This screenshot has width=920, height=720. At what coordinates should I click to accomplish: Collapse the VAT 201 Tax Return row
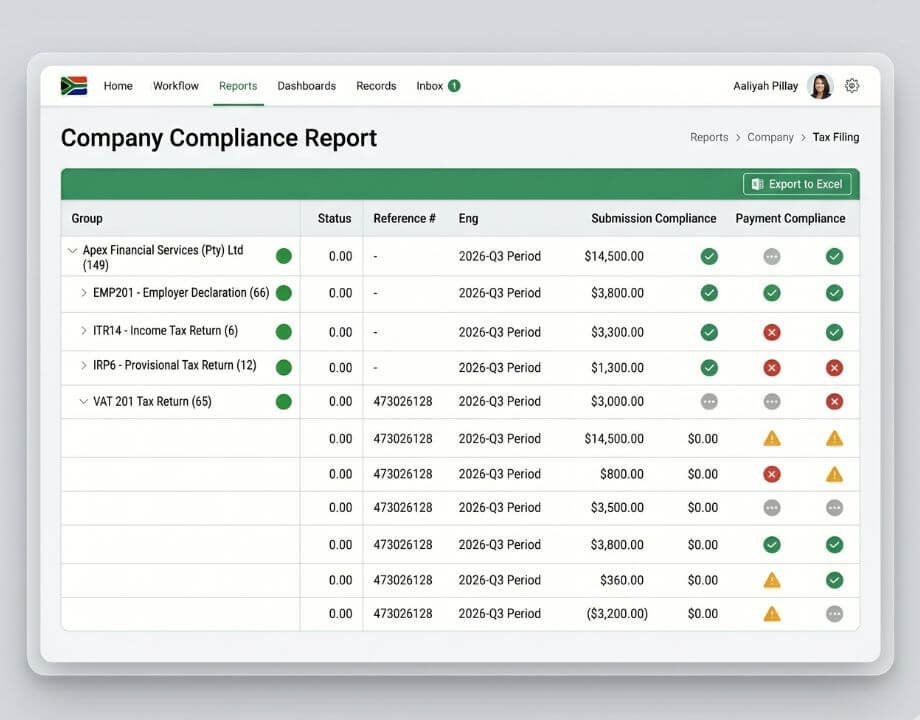tap(83, 401)
